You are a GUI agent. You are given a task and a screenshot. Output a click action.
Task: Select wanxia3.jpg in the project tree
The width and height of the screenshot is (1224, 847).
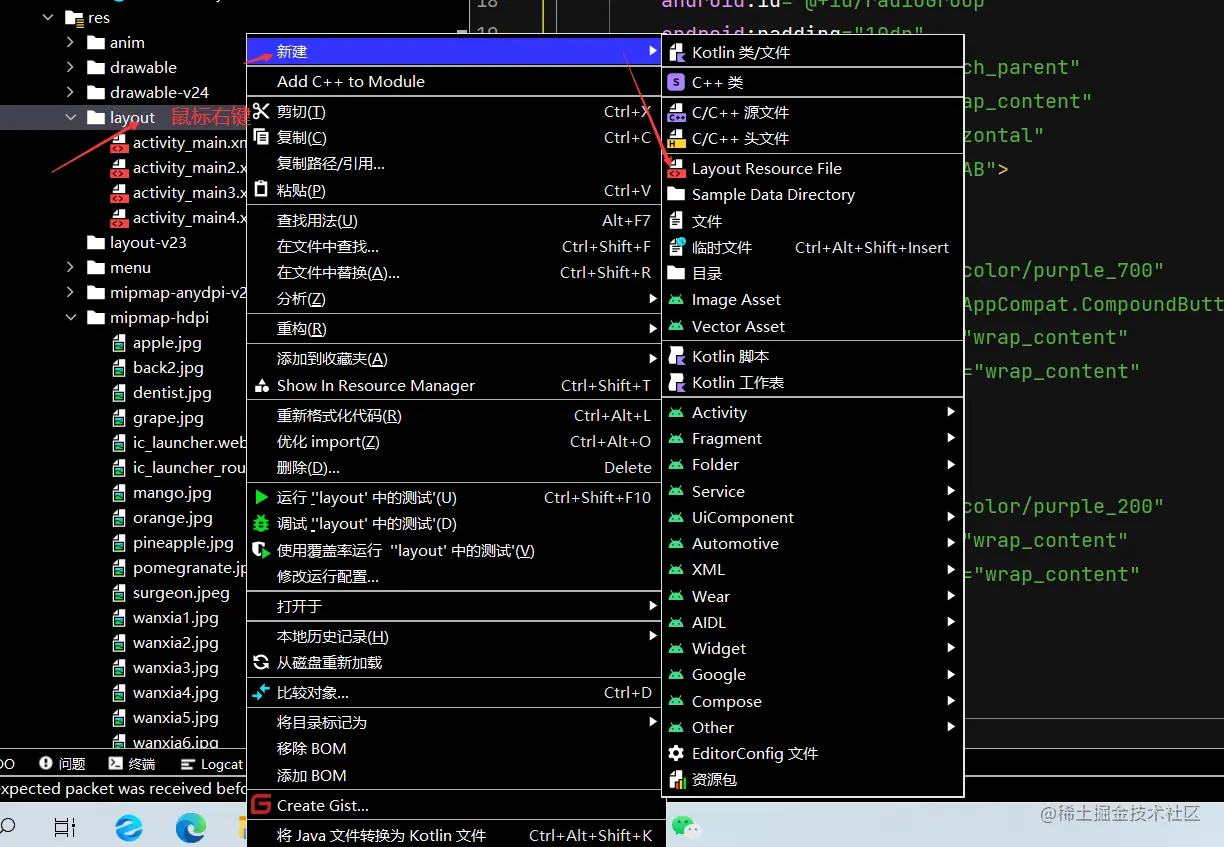[175, 668]
